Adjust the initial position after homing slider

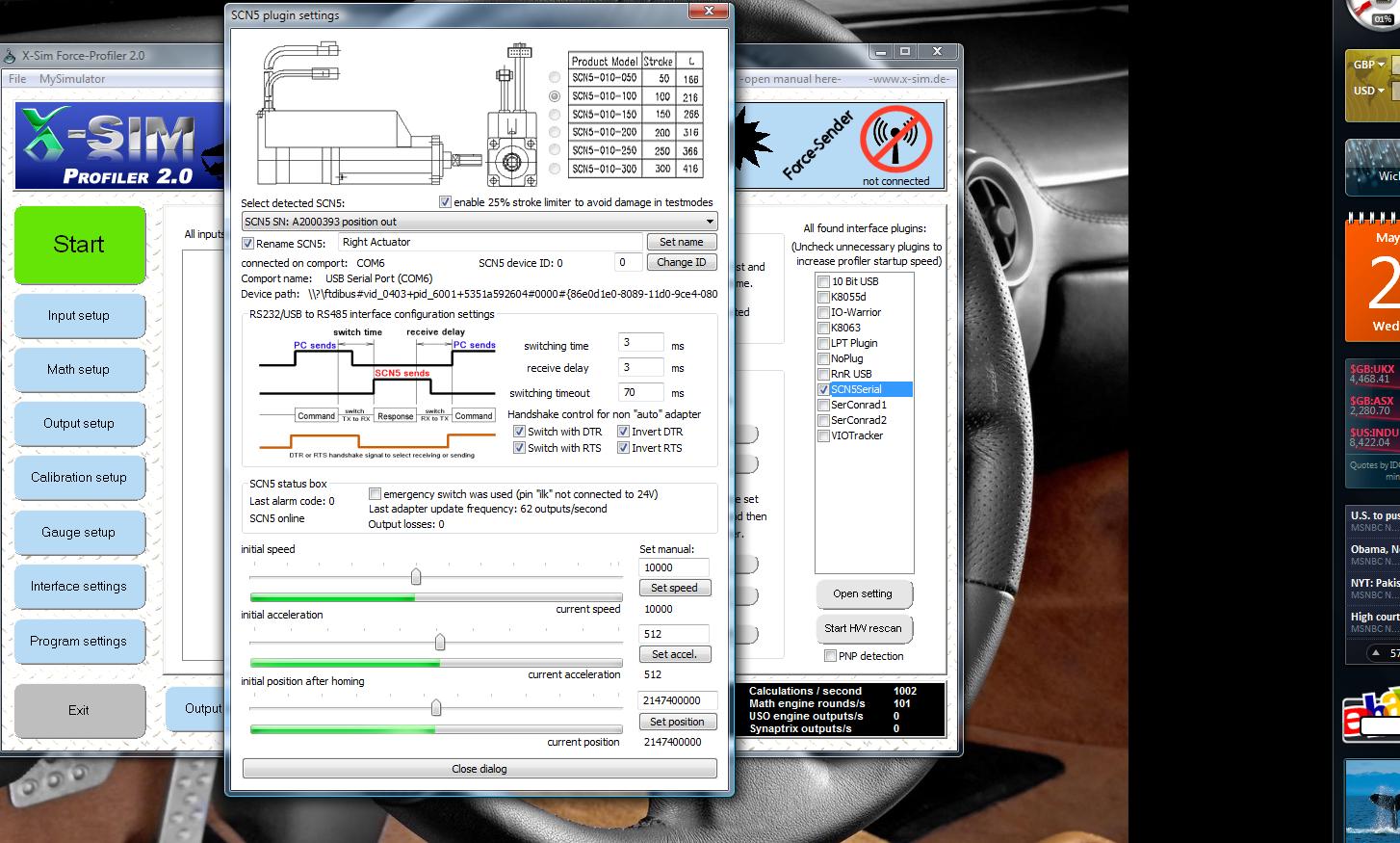click(x=436, y=708)
